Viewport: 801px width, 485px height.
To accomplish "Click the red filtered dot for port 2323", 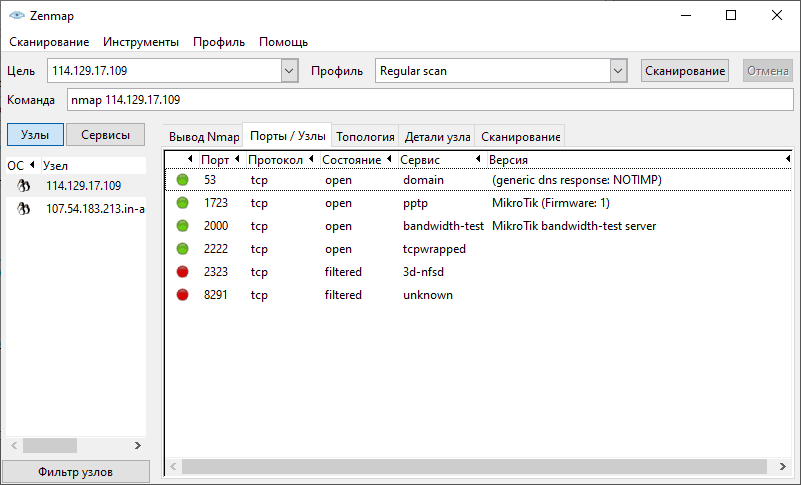I will coord(182,272).
